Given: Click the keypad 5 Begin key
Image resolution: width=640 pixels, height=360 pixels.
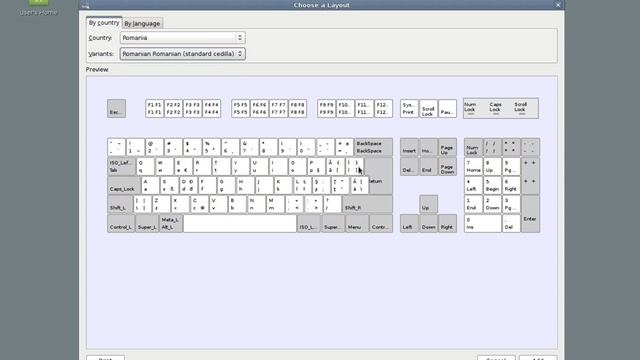Looking at the screenshot, I should tap(492, 186).
